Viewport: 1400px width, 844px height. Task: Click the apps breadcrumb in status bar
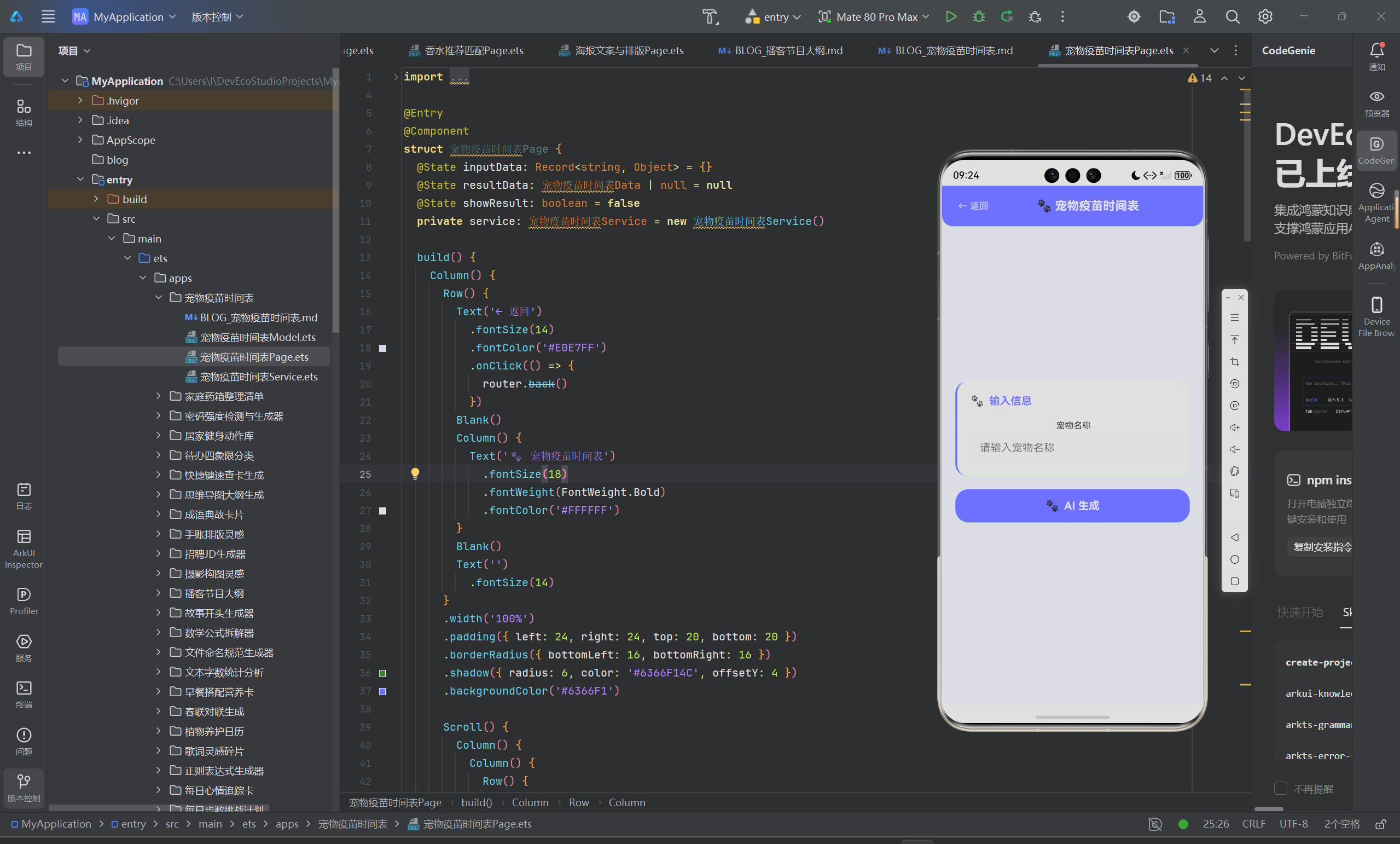pyautogui.click(x=287, y=824)
